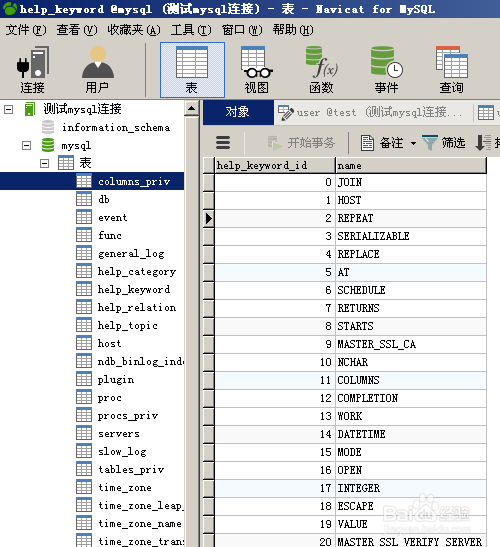The width and height of the screenshot is (500, 547).
Task: Click the help_keyword table icon in tree
Action: (84, 289)
